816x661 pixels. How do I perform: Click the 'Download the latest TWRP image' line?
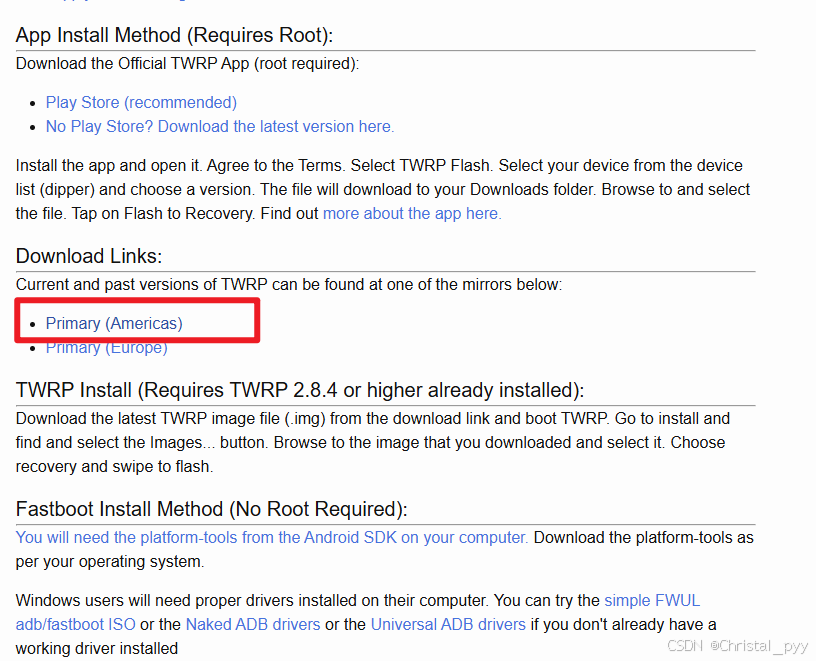(x=373, y=418)
